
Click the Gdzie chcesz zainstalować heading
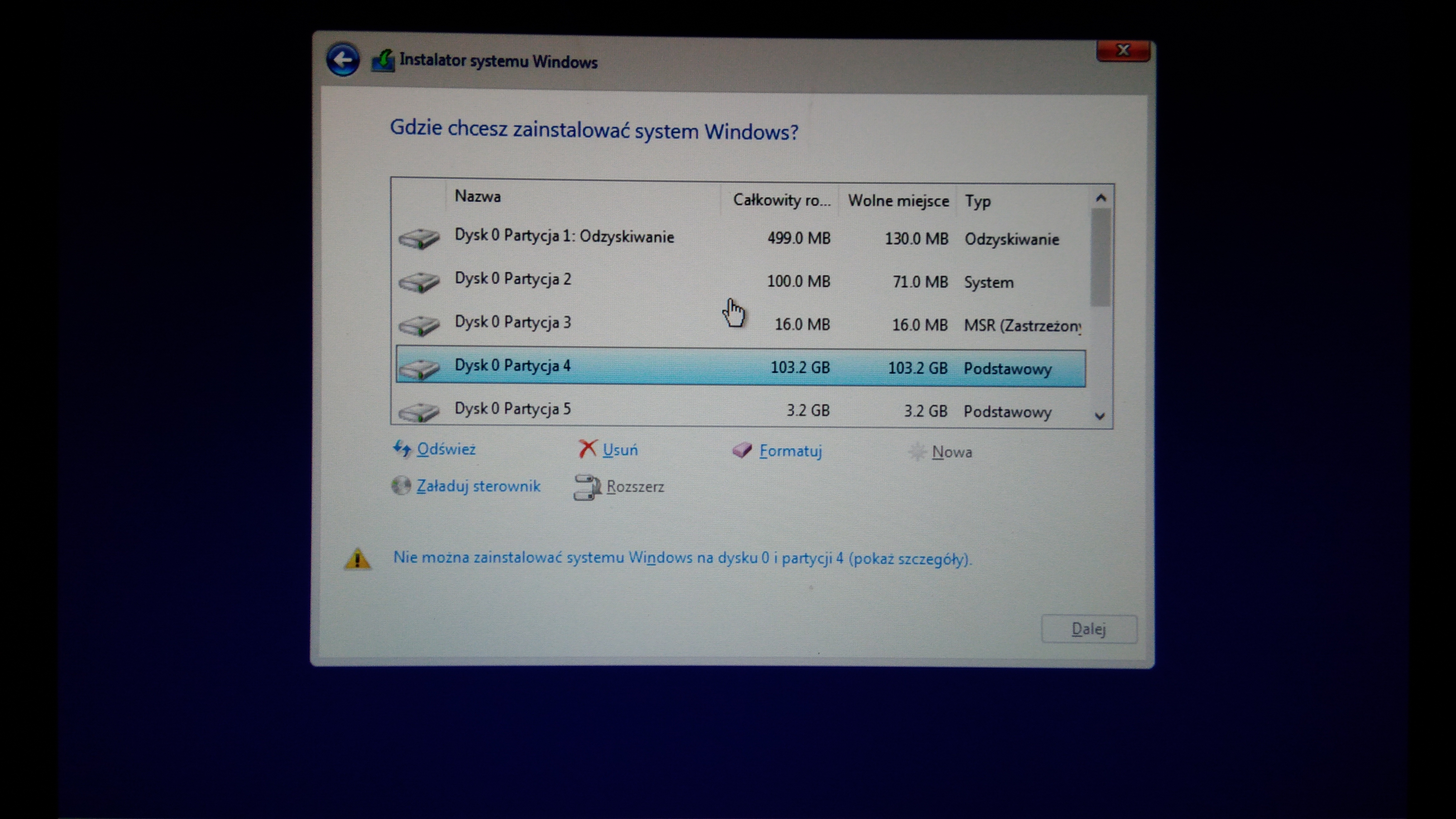point(594,130)
